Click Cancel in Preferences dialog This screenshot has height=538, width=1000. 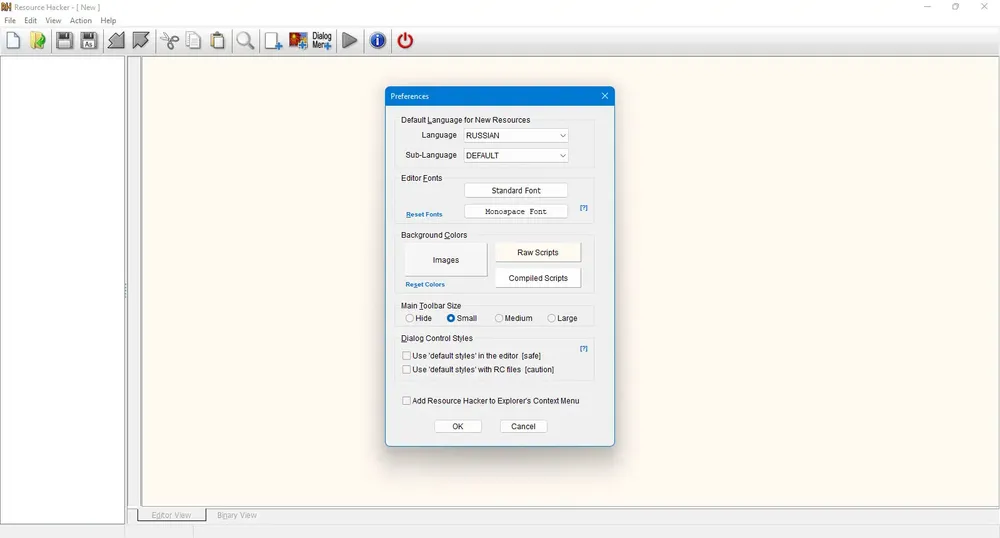pos(523,426)
